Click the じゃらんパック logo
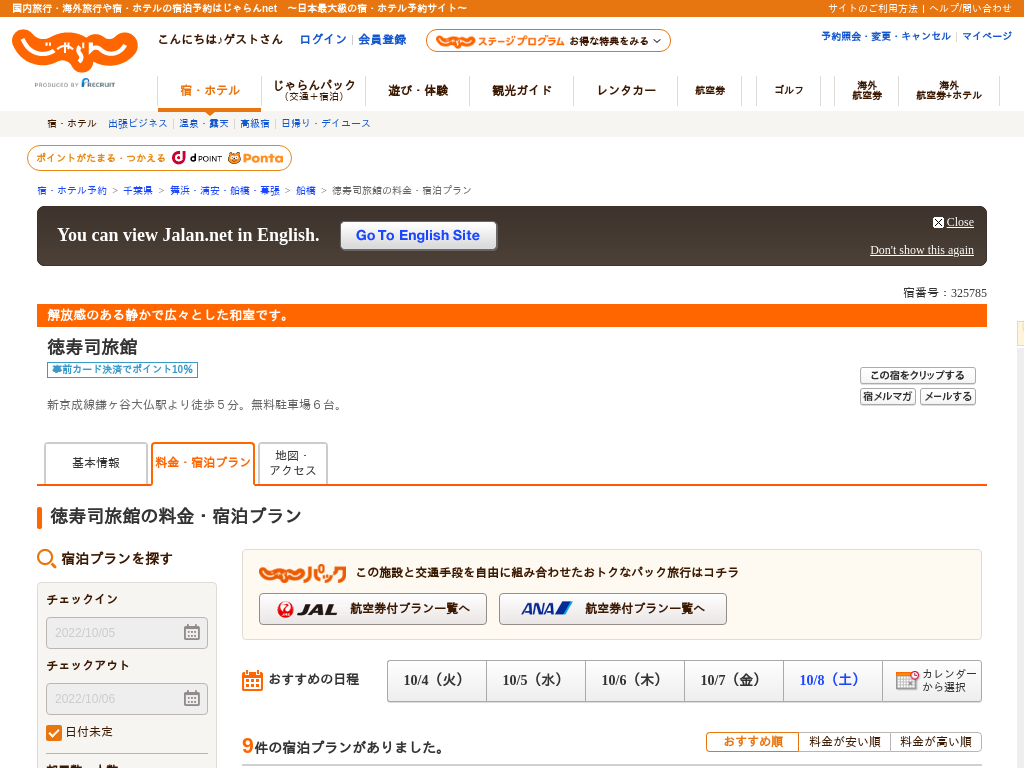The width and height of the screenshot is (1024, 768). coord(302,573)
